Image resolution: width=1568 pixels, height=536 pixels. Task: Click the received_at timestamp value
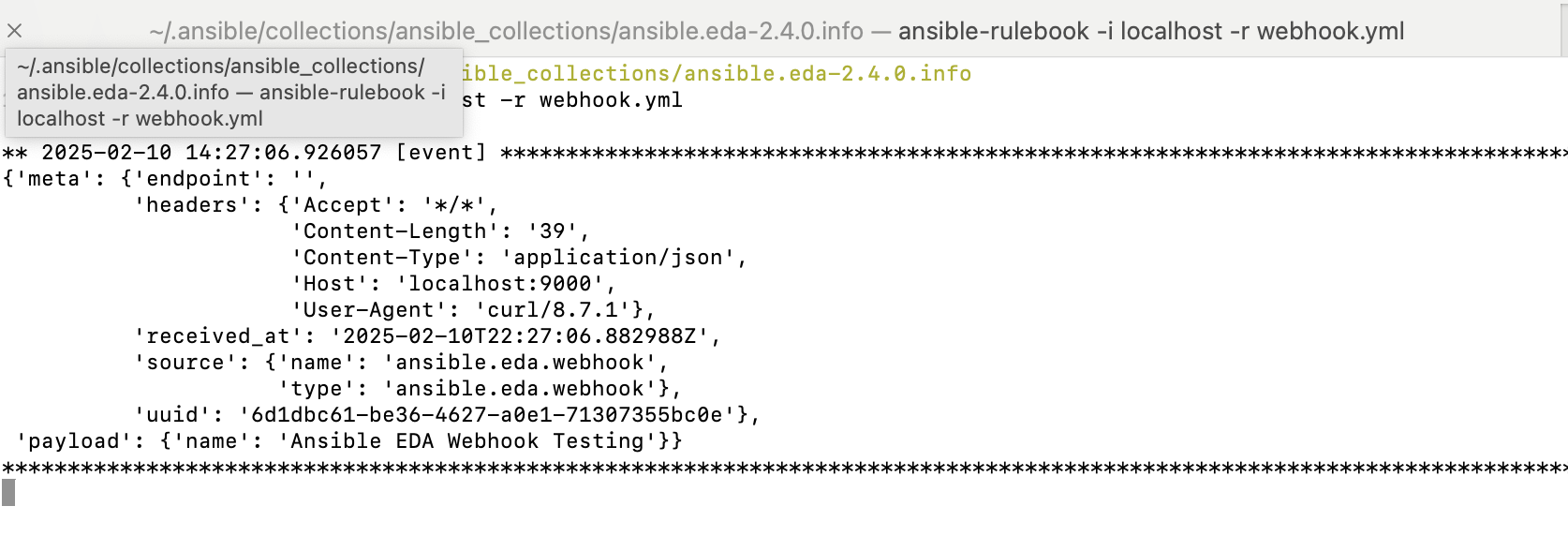click(x=520, y=335)
